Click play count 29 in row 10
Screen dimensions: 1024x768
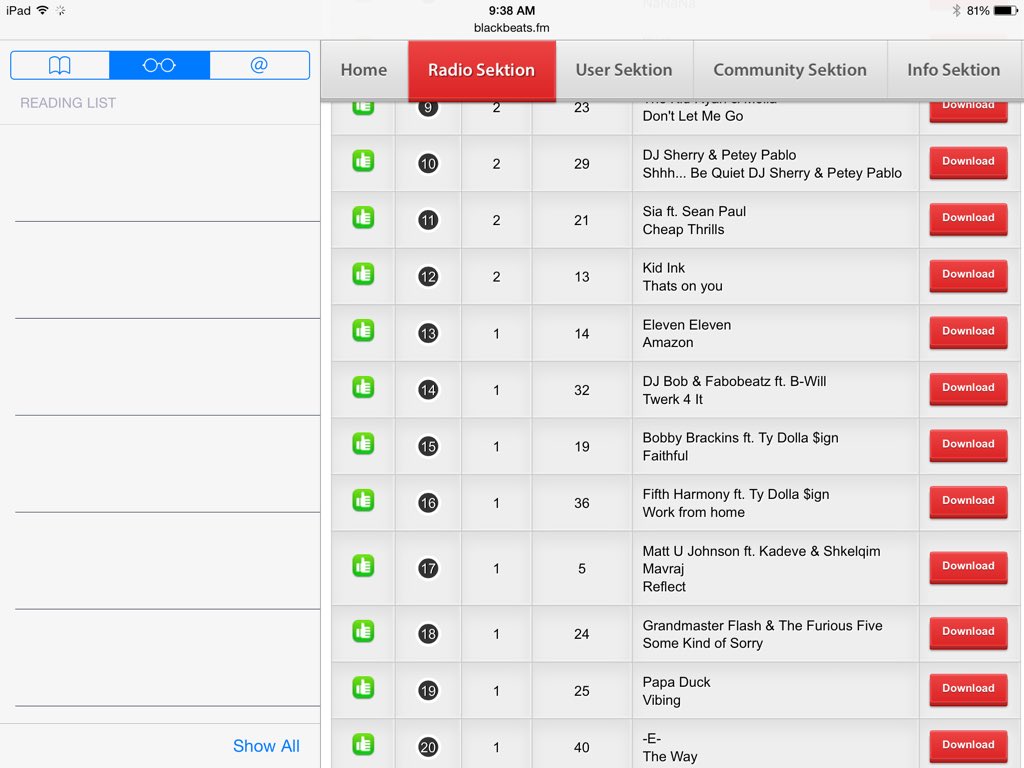[x=581, y=164]
